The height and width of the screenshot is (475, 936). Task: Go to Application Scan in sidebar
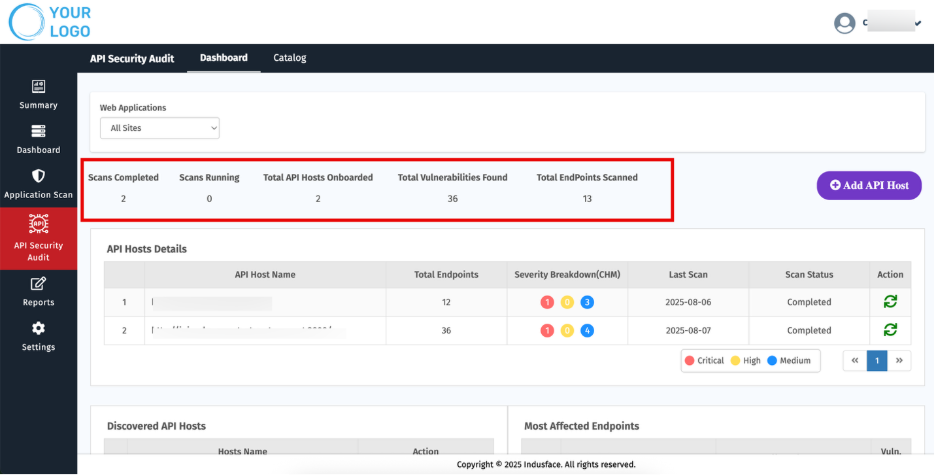(x=38, y=184)
